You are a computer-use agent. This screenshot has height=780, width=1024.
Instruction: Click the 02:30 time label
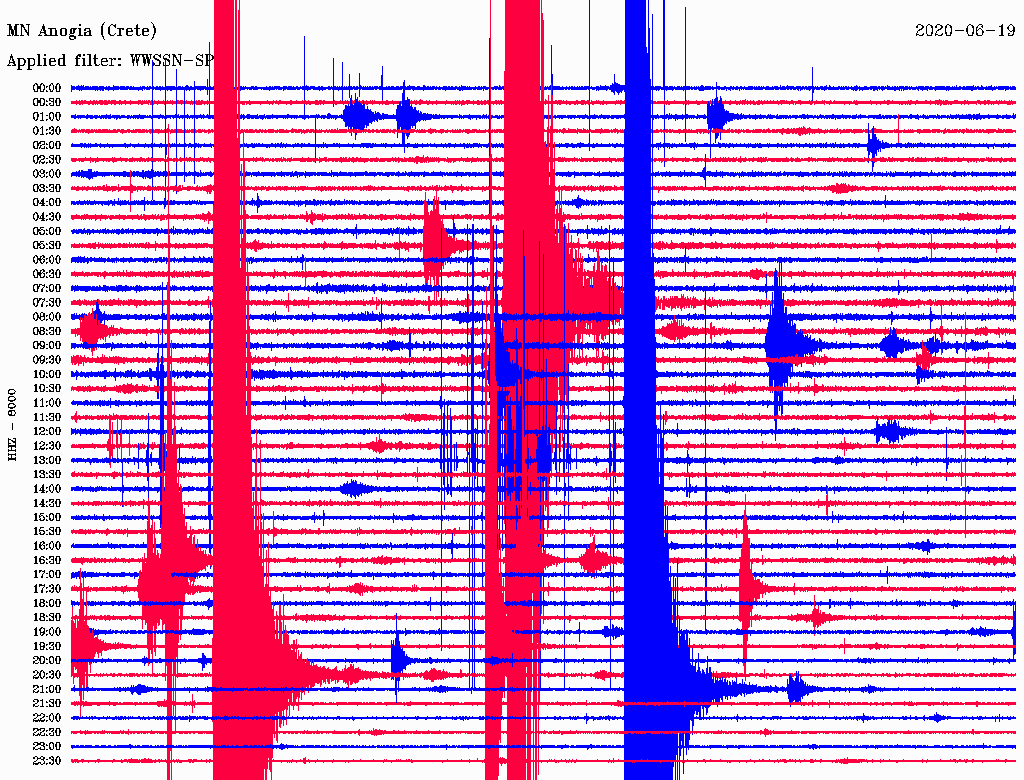tap(47, 159)
